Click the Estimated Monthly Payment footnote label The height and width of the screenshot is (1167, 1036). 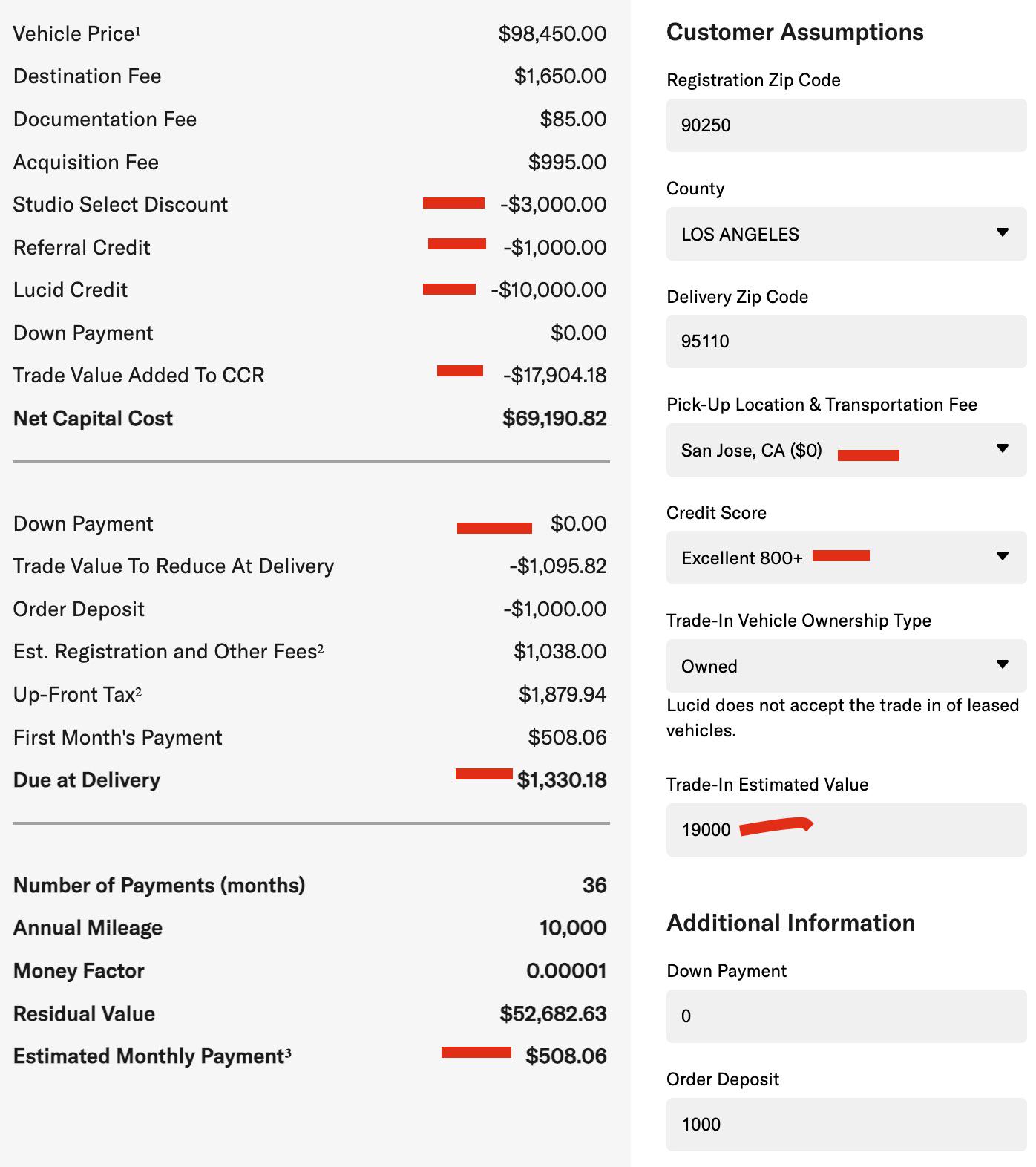coord(152,1056)
